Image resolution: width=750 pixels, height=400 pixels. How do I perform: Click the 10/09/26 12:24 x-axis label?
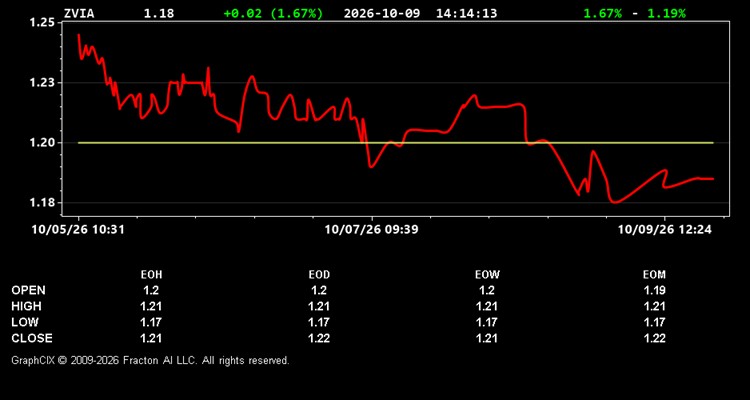pos(664,230)
